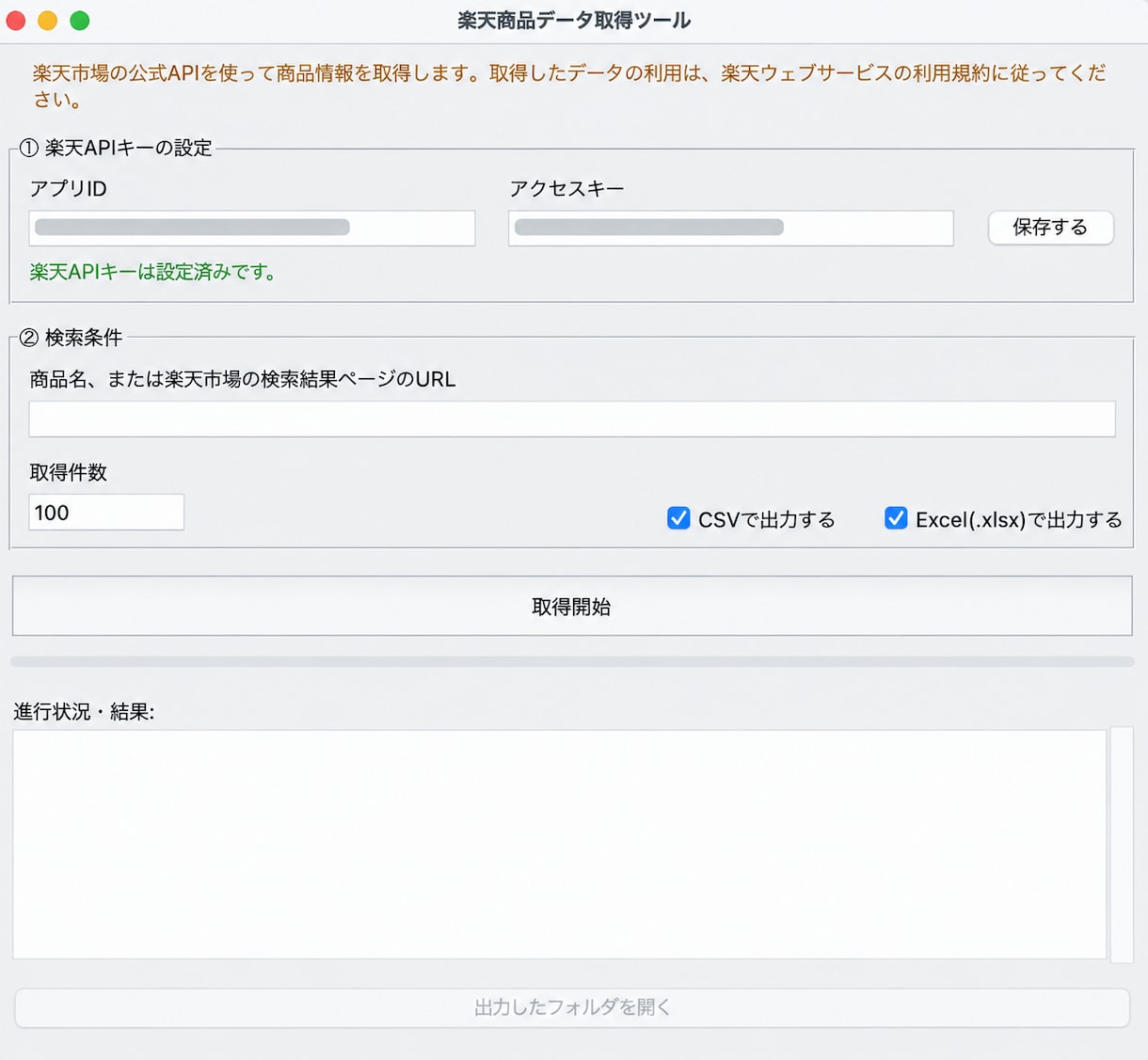The width and height of the screenshot is (1148, 1060).
Task: Click the 進行状況・結果: label
Action: coord(84,712)
